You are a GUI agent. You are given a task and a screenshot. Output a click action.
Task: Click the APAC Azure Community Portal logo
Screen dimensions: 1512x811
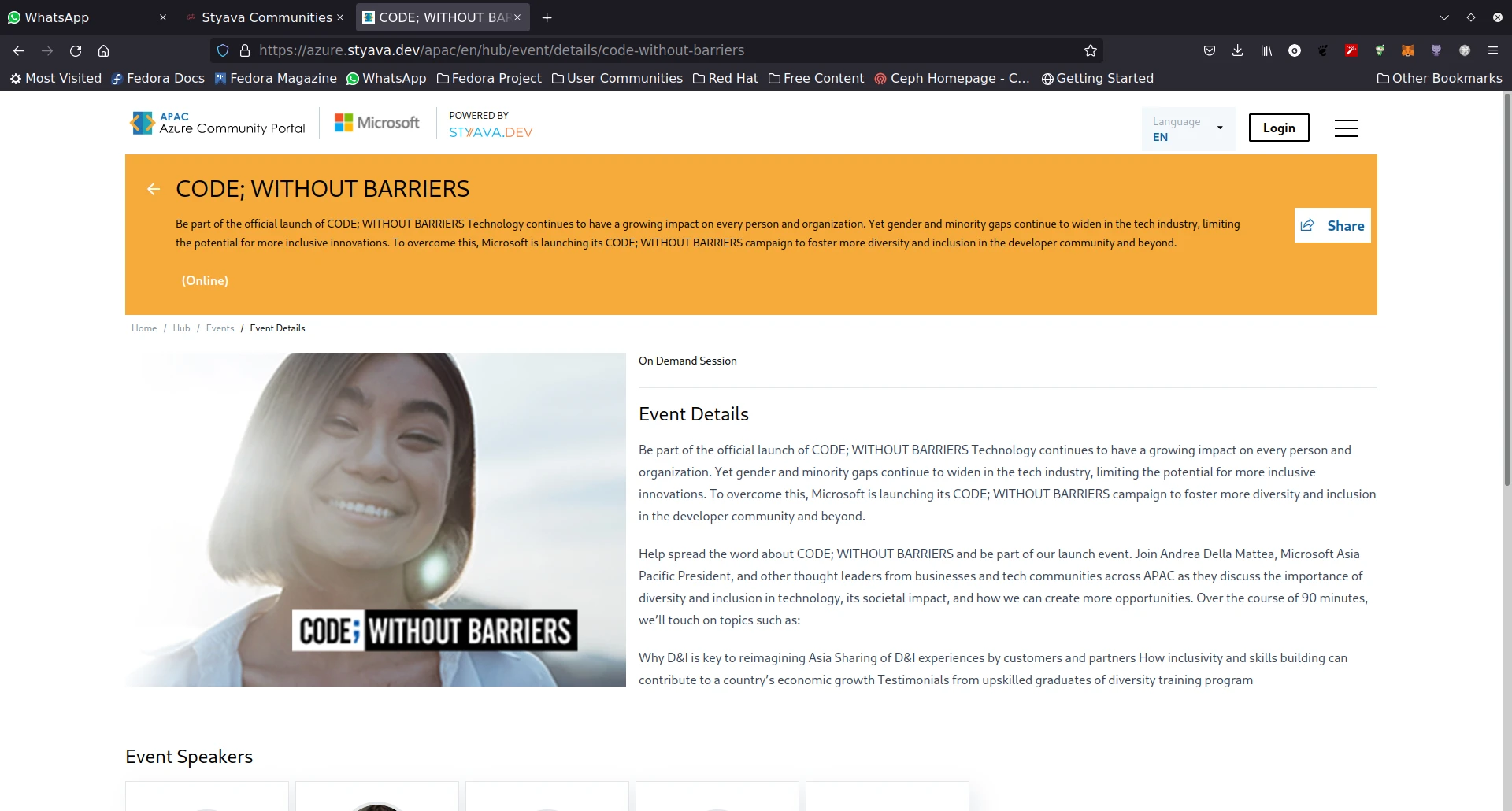(217, 123)
